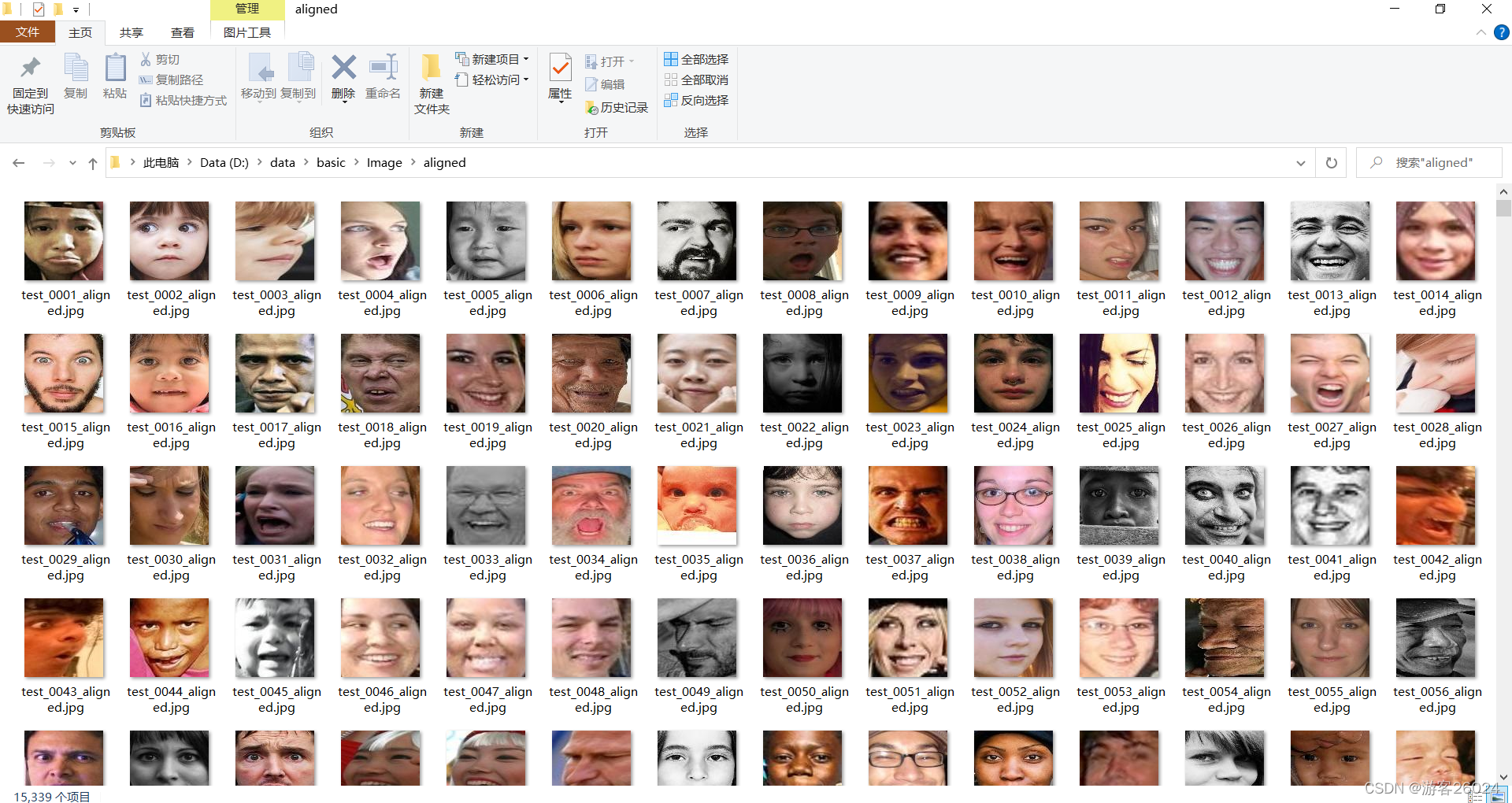Switch to details view in status bar
Image resolution: width=1512 pixels, height=803 pixels.
click(1477, 796)
